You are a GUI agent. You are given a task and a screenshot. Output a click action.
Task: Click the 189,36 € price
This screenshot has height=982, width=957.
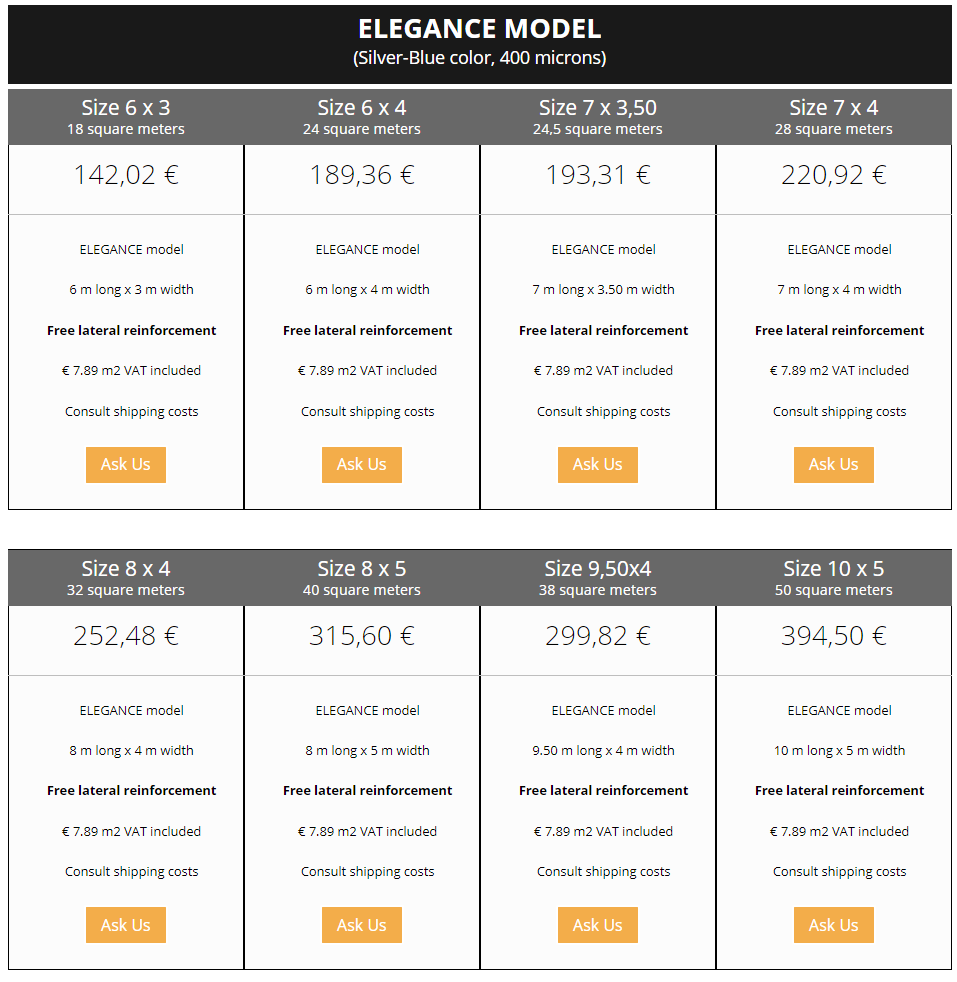(362, 176)
